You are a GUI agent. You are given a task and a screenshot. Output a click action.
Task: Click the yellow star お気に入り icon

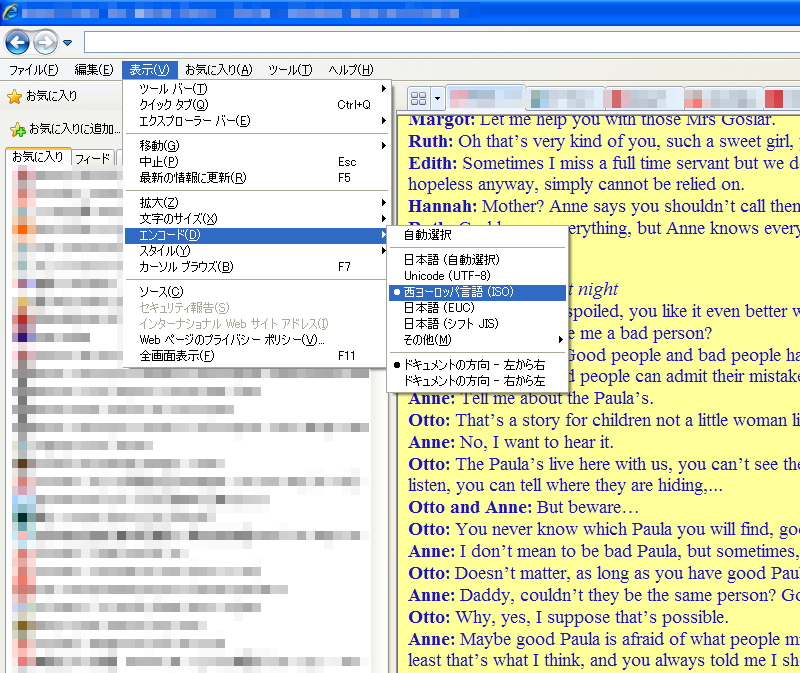point(14,97)
